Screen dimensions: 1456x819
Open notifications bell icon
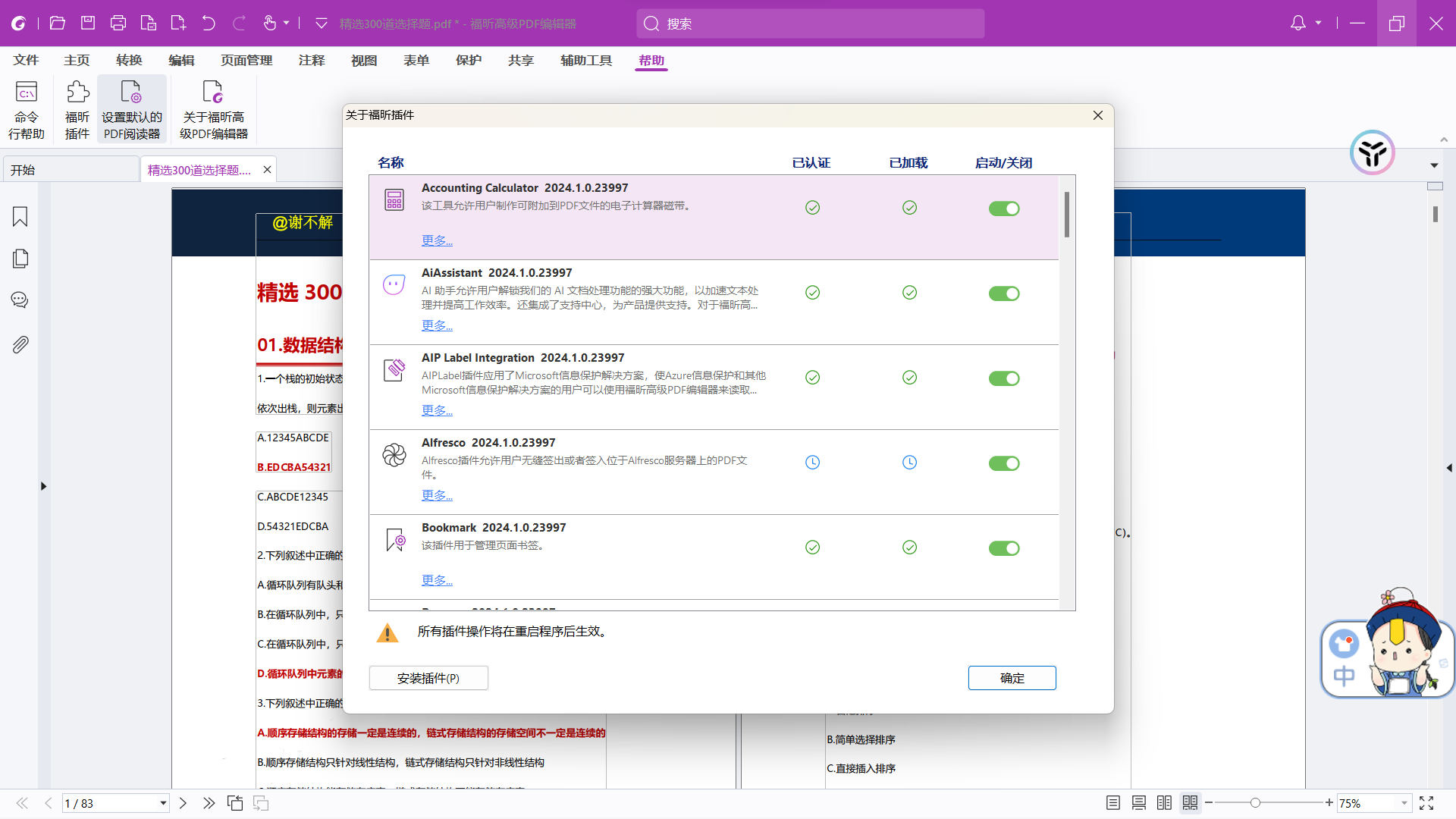[x=1298, y=24]
